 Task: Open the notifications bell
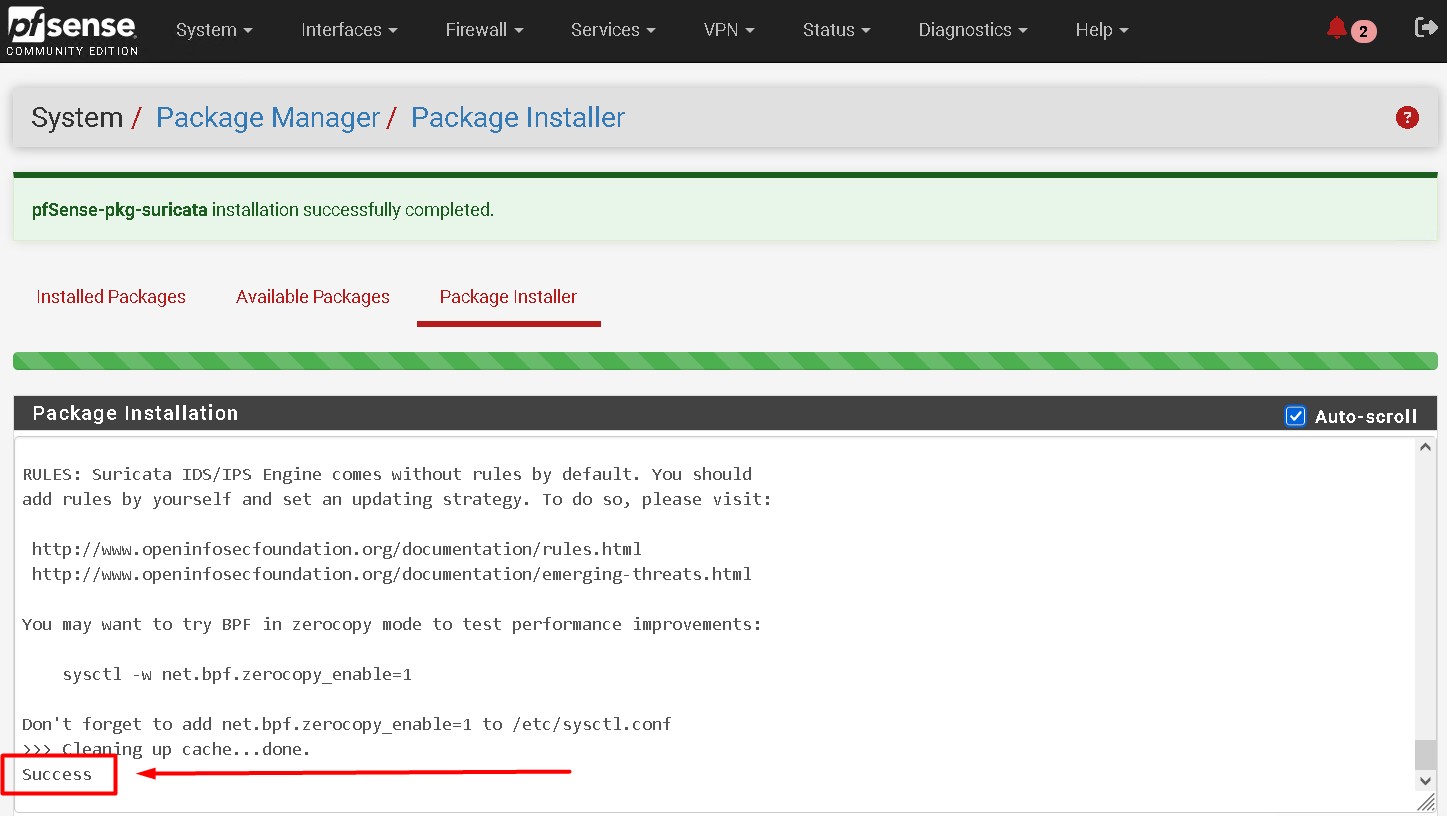[x=1336, y=28]
